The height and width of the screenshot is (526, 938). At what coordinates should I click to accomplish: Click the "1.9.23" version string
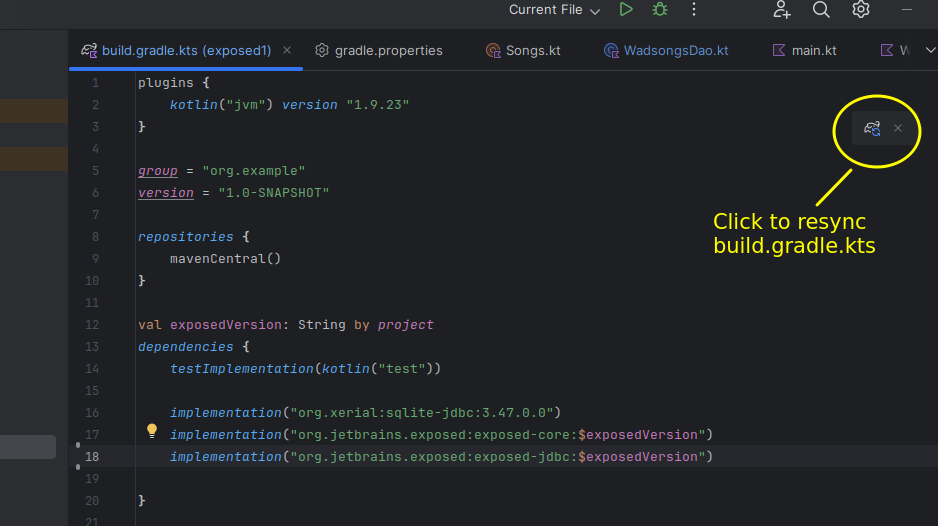377,105
